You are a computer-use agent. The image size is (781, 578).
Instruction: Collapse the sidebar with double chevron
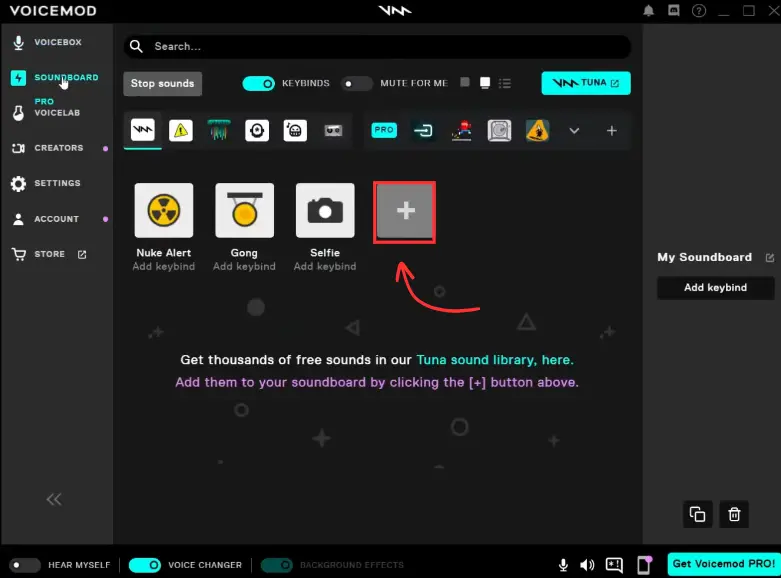click(54, 499)
